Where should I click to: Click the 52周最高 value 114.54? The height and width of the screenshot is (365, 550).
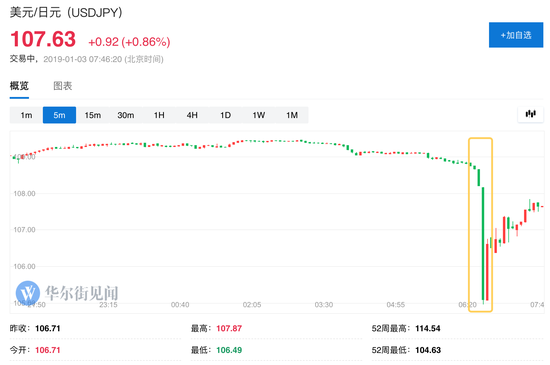(x=428, y=329)
